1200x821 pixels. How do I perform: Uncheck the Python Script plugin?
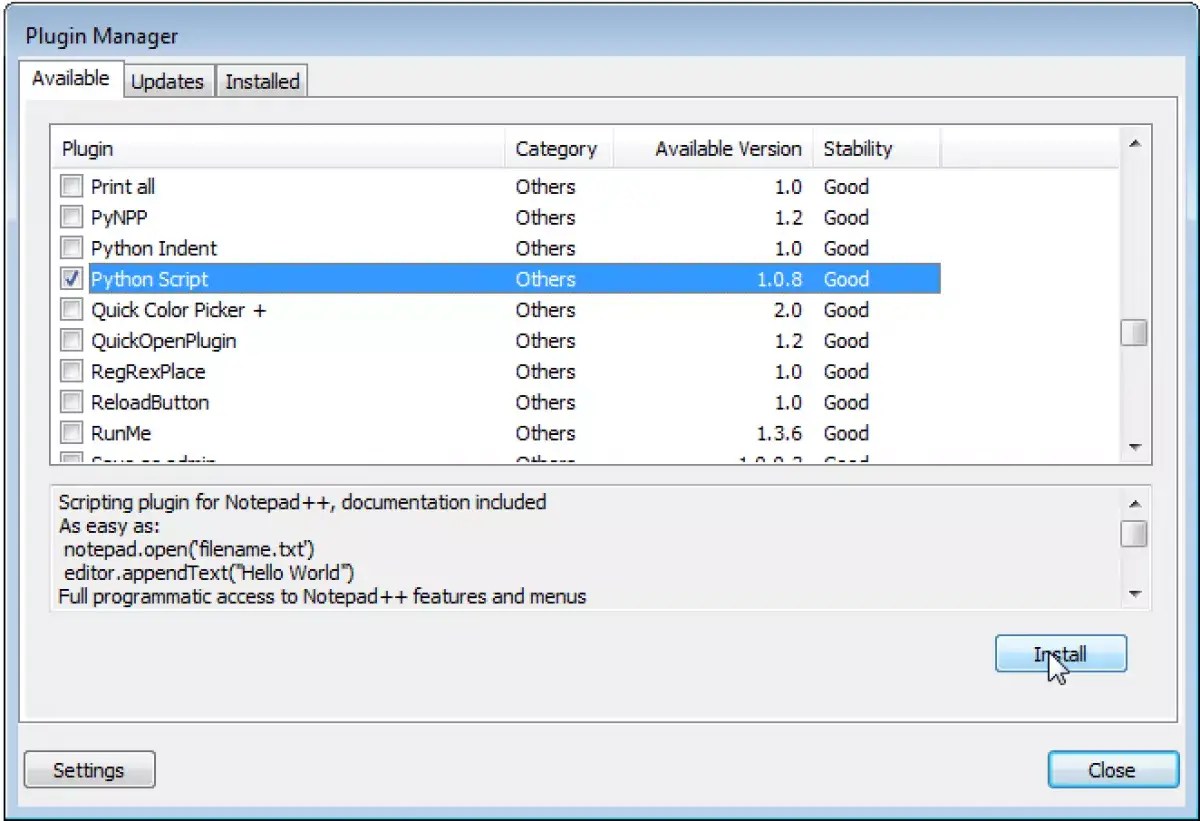click(71, 279)
